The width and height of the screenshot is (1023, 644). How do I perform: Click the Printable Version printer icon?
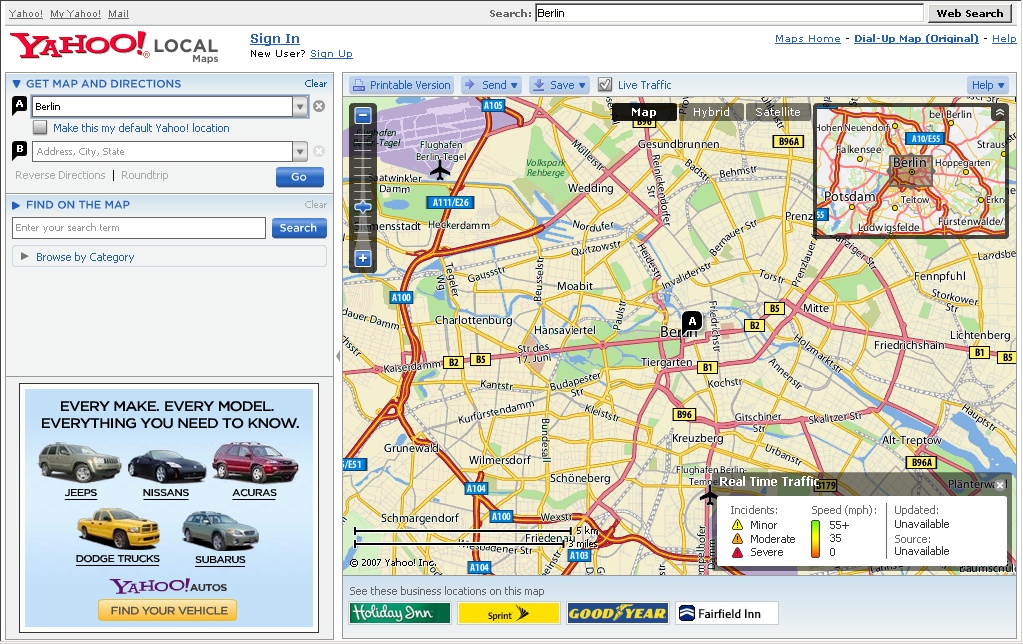click(358, 85)
